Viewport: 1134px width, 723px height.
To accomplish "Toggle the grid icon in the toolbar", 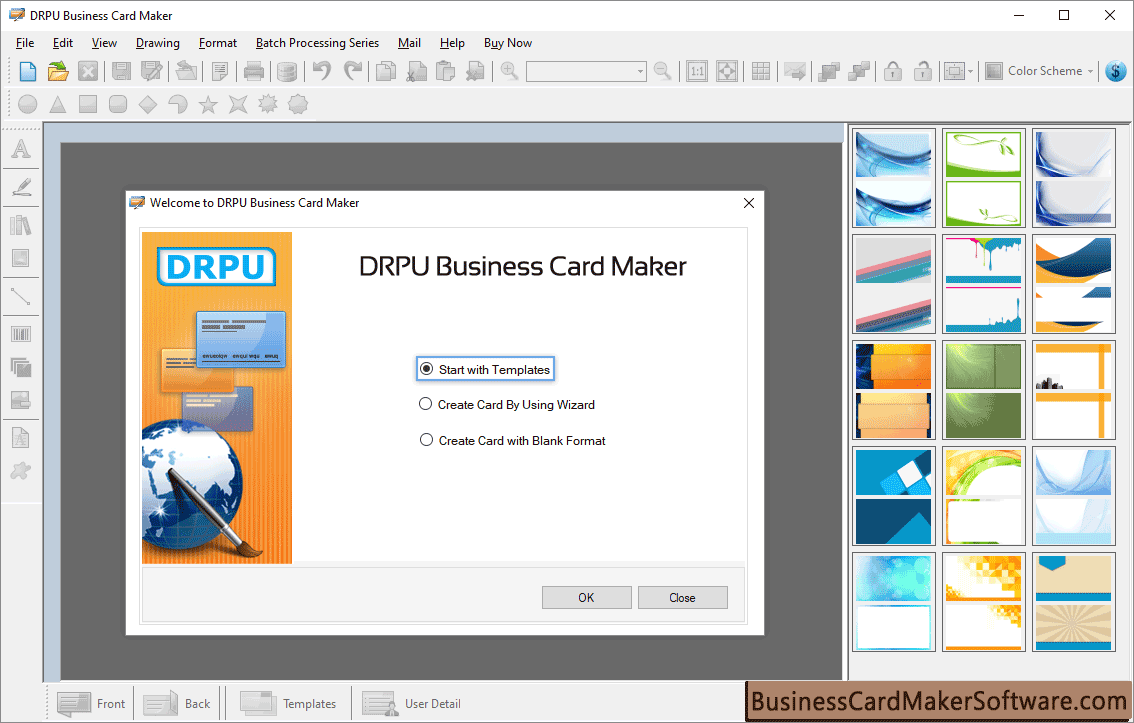I will (x=761, y=71).
